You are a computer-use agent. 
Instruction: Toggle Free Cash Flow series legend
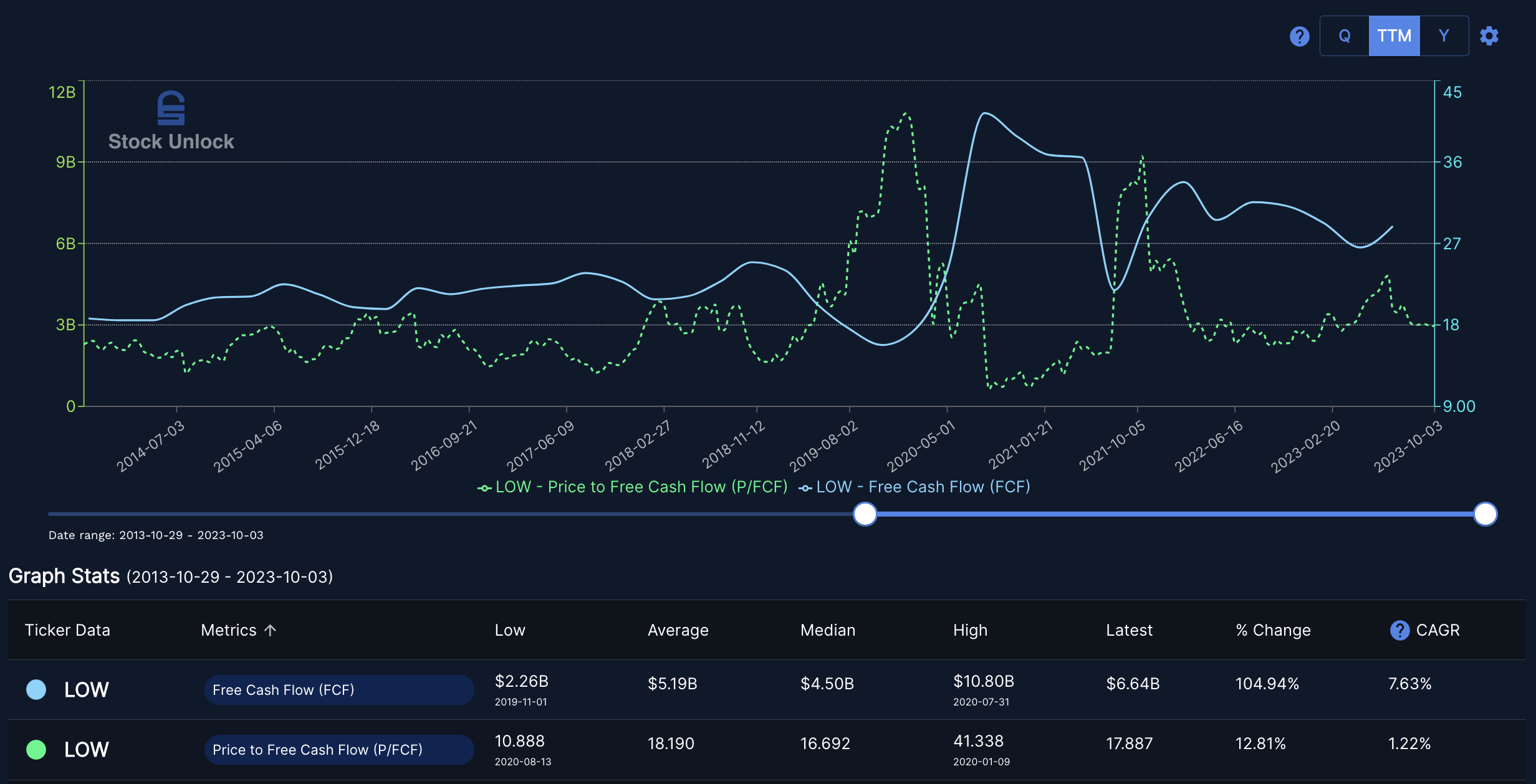[x=914, y=487]
